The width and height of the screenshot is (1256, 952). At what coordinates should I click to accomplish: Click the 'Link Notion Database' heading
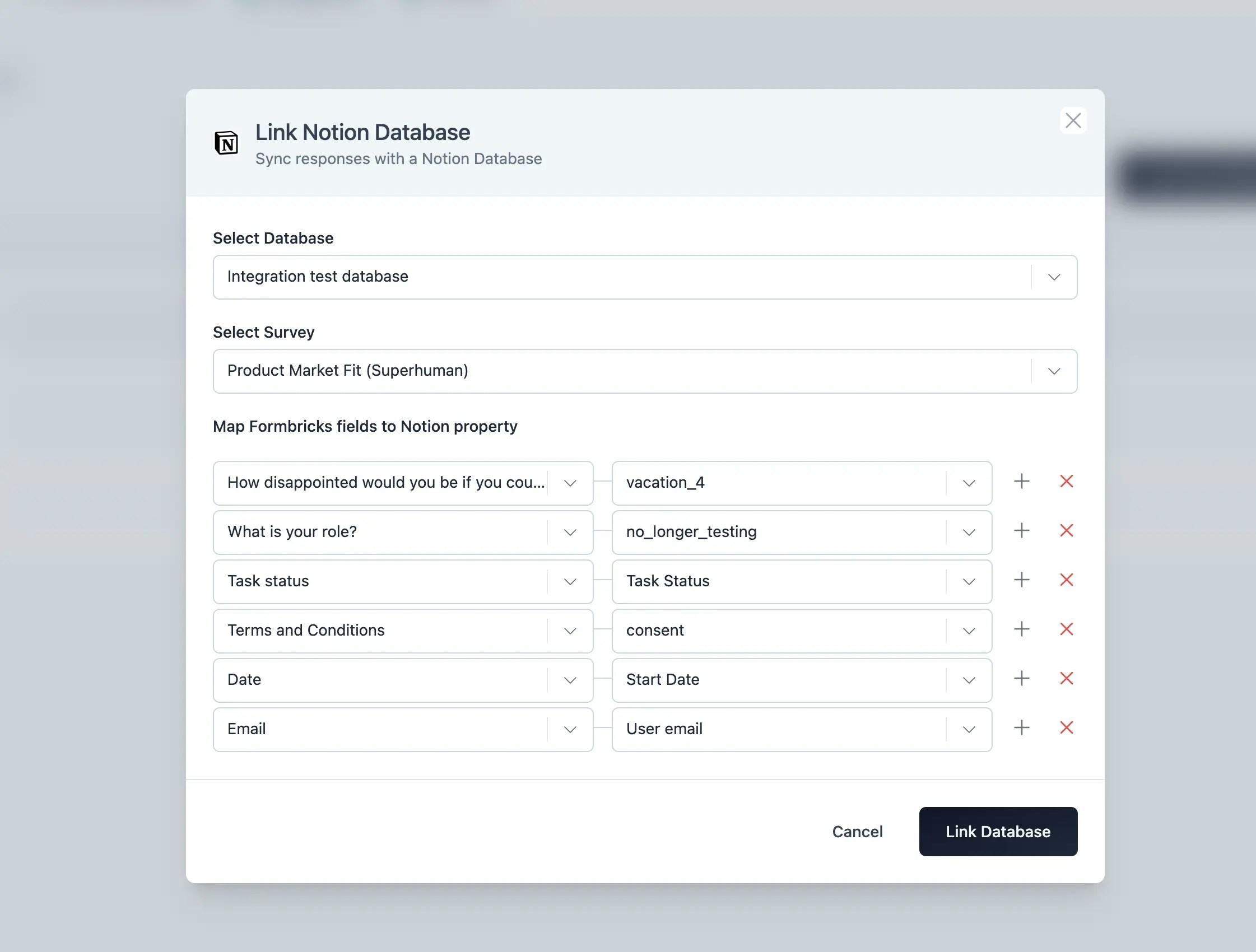(x=362, y=132)
